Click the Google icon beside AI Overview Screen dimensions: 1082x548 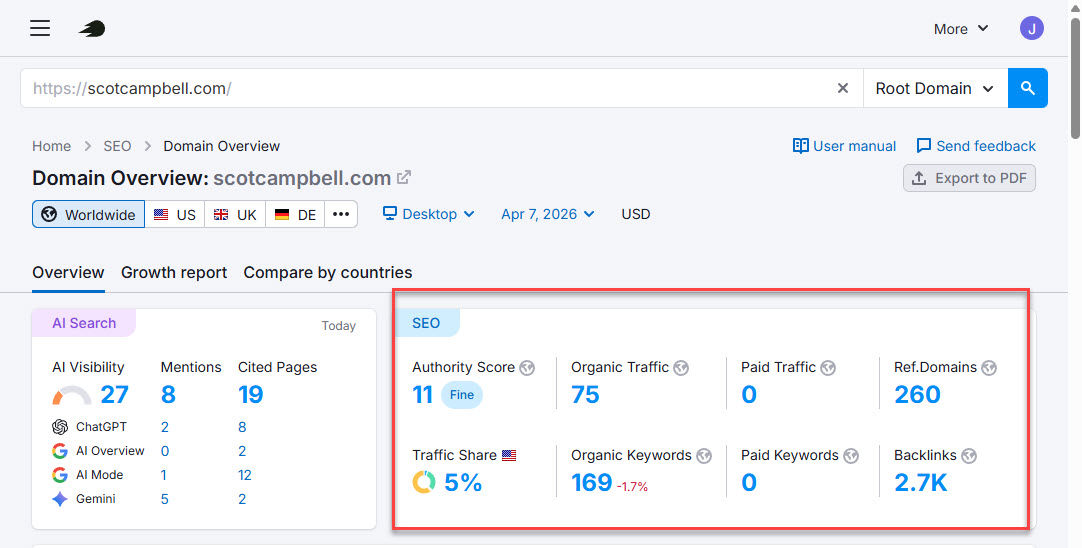pyautogui.click(x=60, y=451)
